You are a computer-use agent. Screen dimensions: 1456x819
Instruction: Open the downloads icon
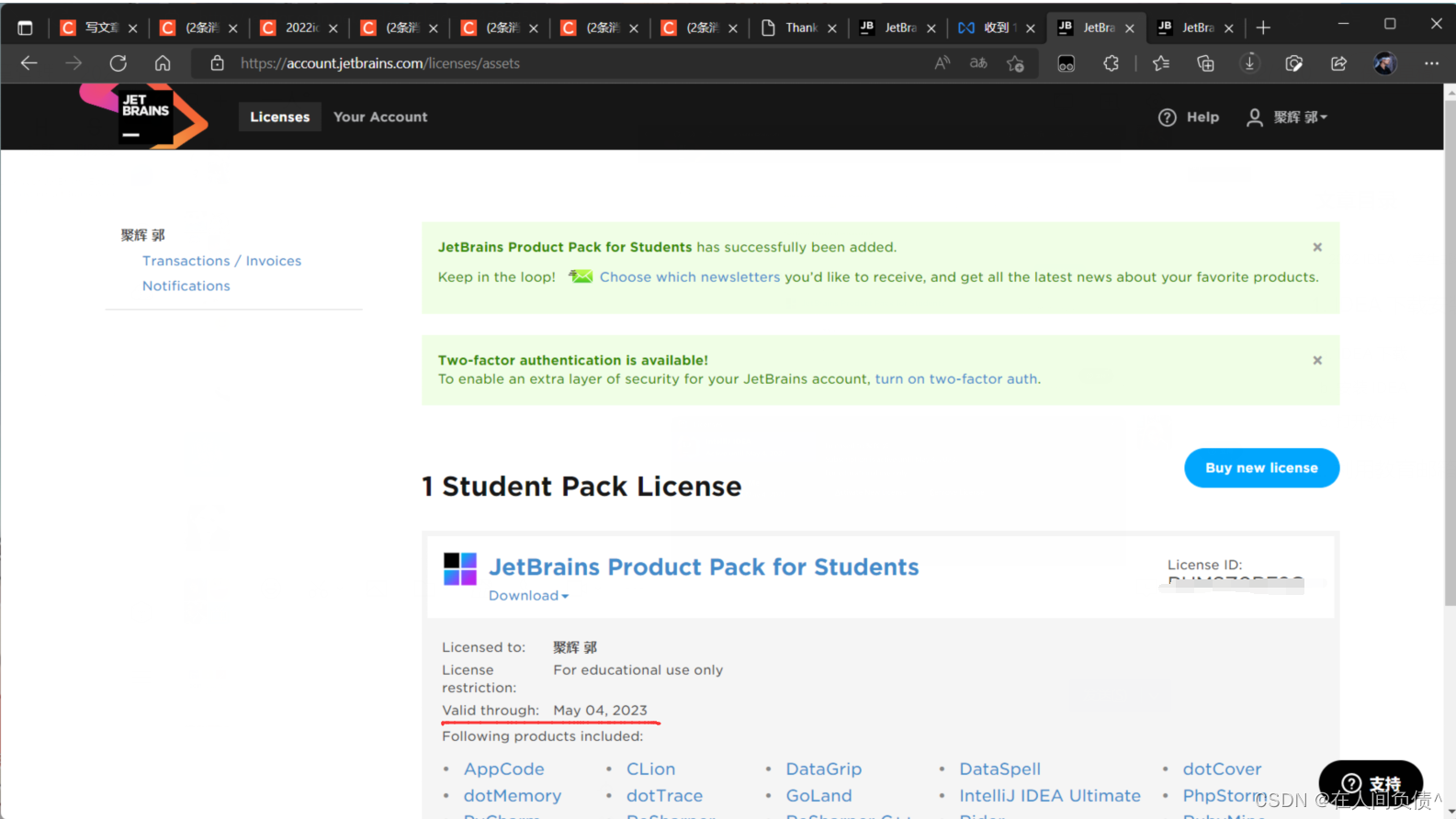coord(1249,63)
